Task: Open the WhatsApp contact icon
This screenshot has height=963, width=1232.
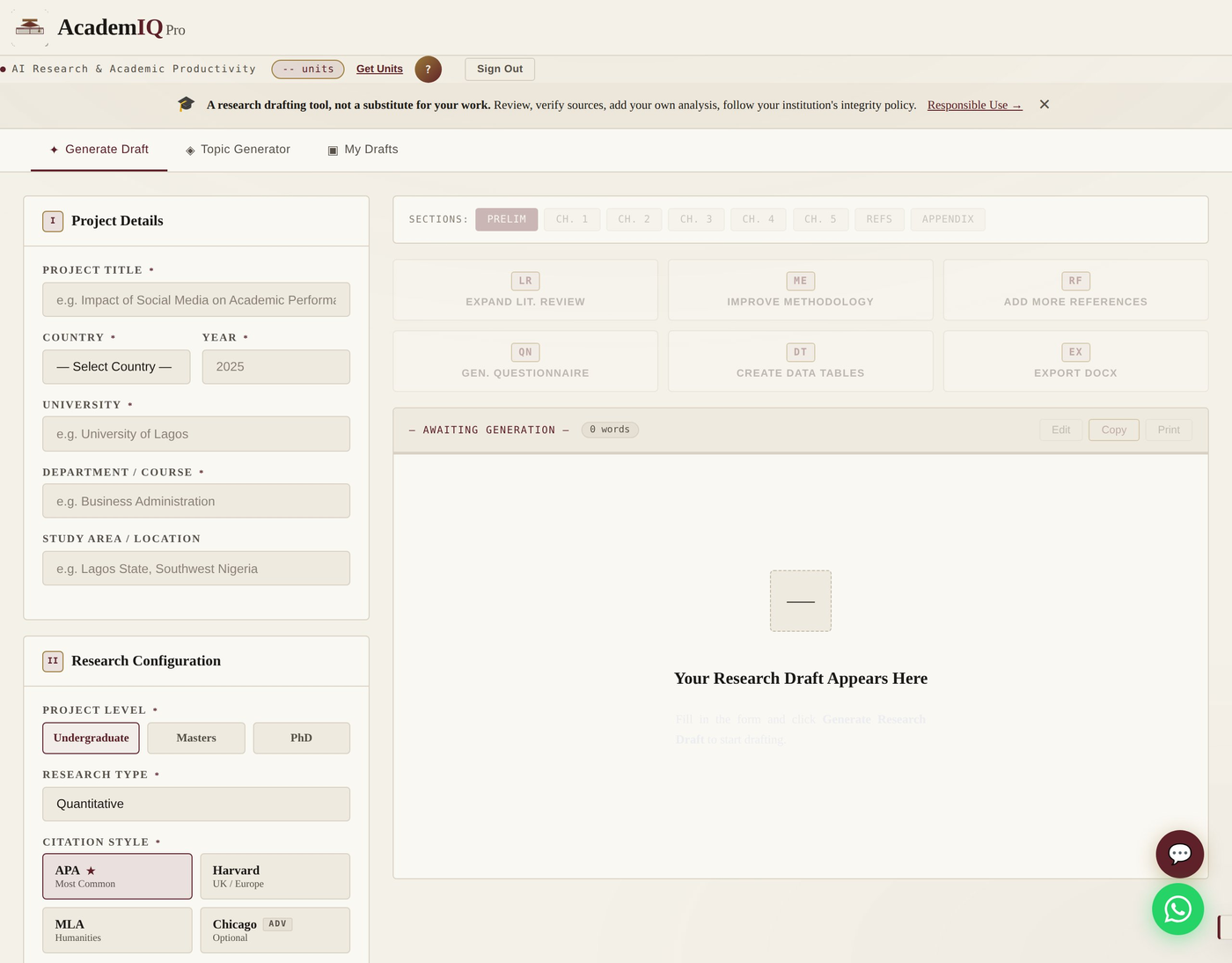Action: [1177, 909]
